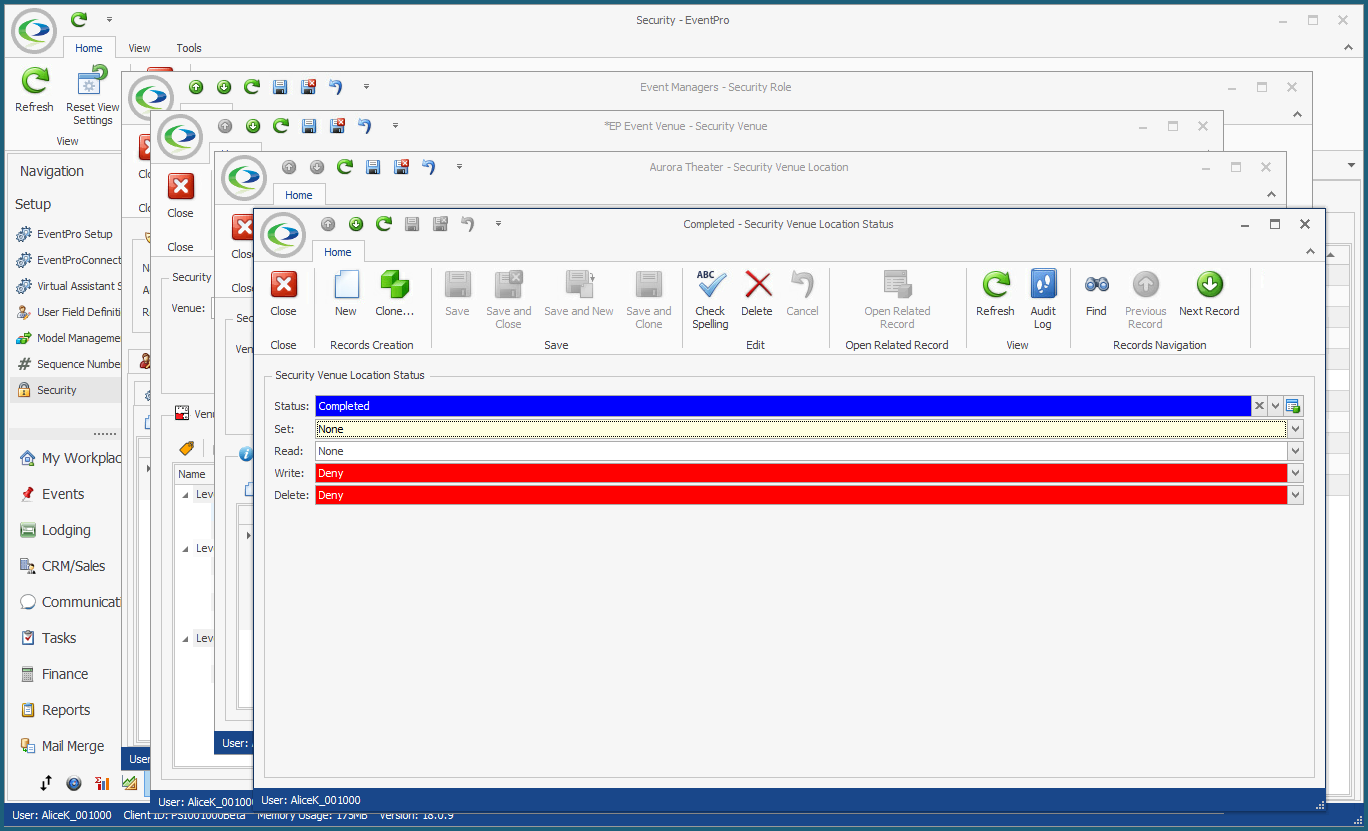1368x831 pixels.
Task: Click the EventPro application logo in main window
Action: click(34, 31)
